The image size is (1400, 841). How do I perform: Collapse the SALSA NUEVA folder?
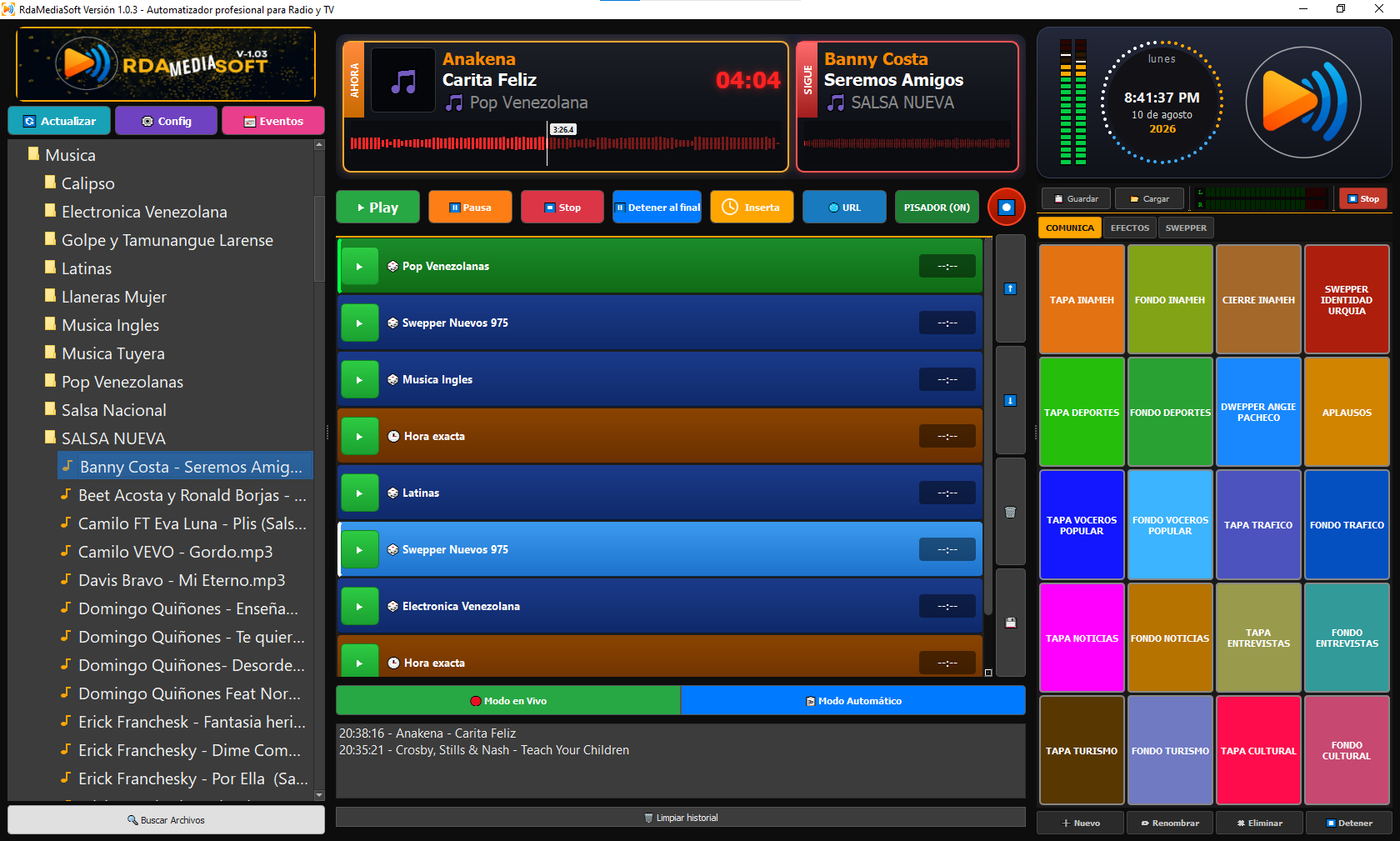click(x=113, y=438)
